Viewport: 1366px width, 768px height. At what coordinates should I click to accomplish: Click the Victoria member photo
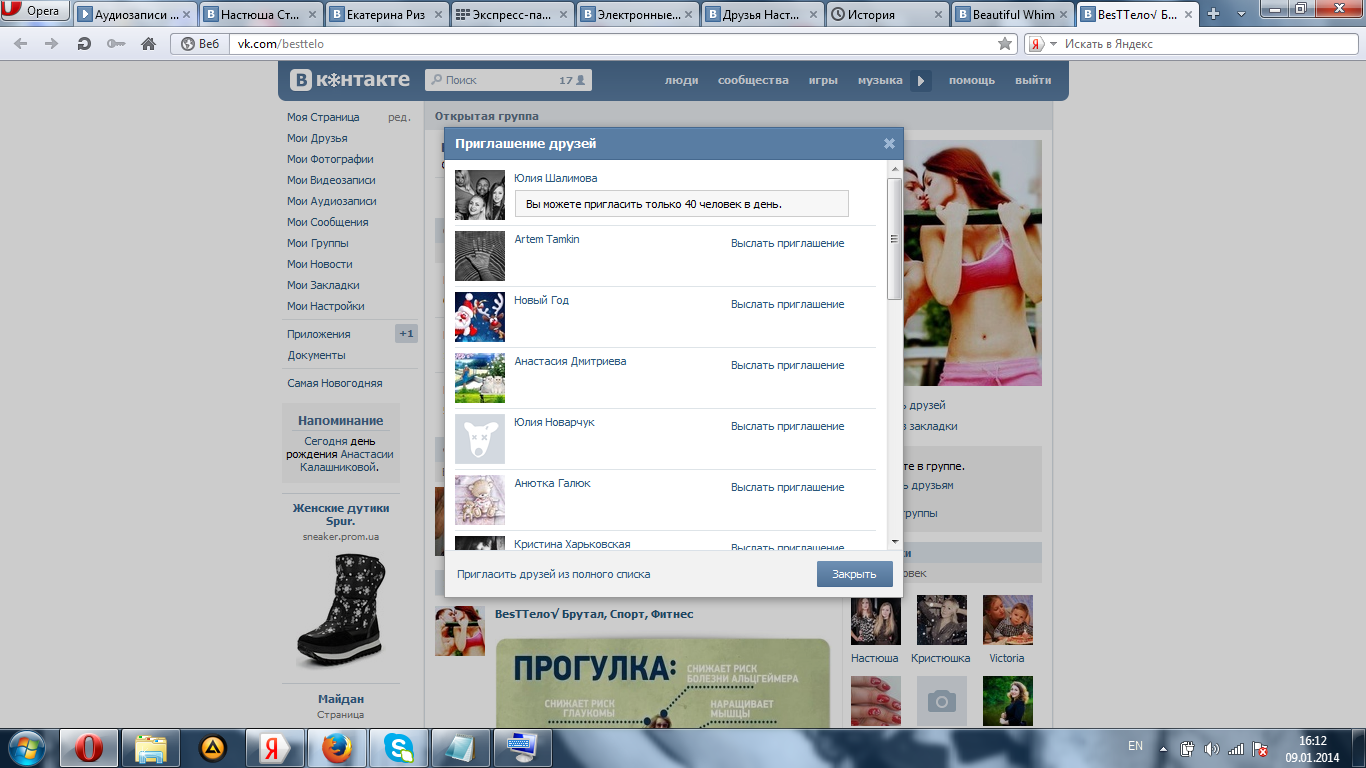(x=1007, y=620)
